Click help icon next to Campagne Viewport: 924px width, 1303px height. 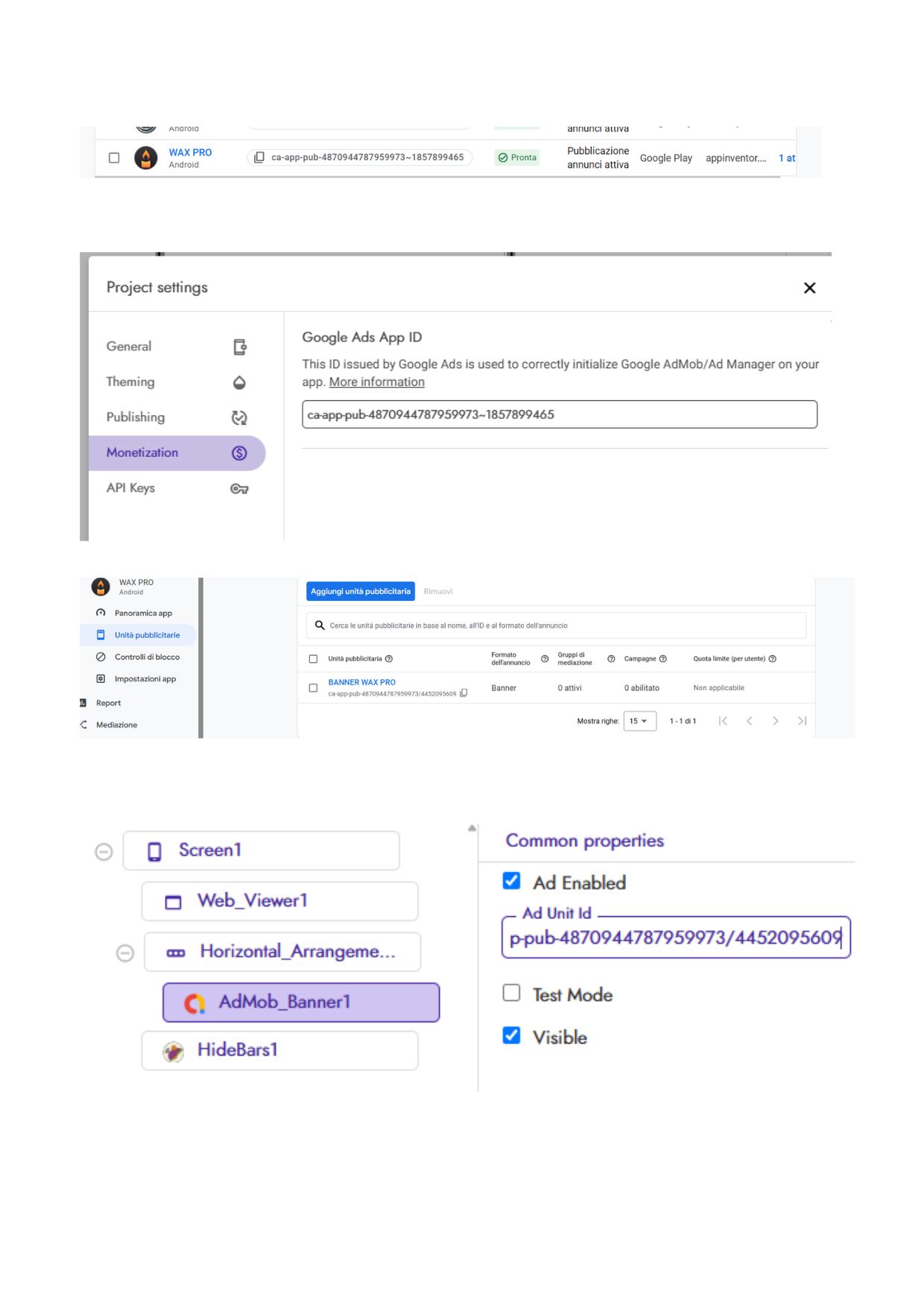[x=663, y=659]
